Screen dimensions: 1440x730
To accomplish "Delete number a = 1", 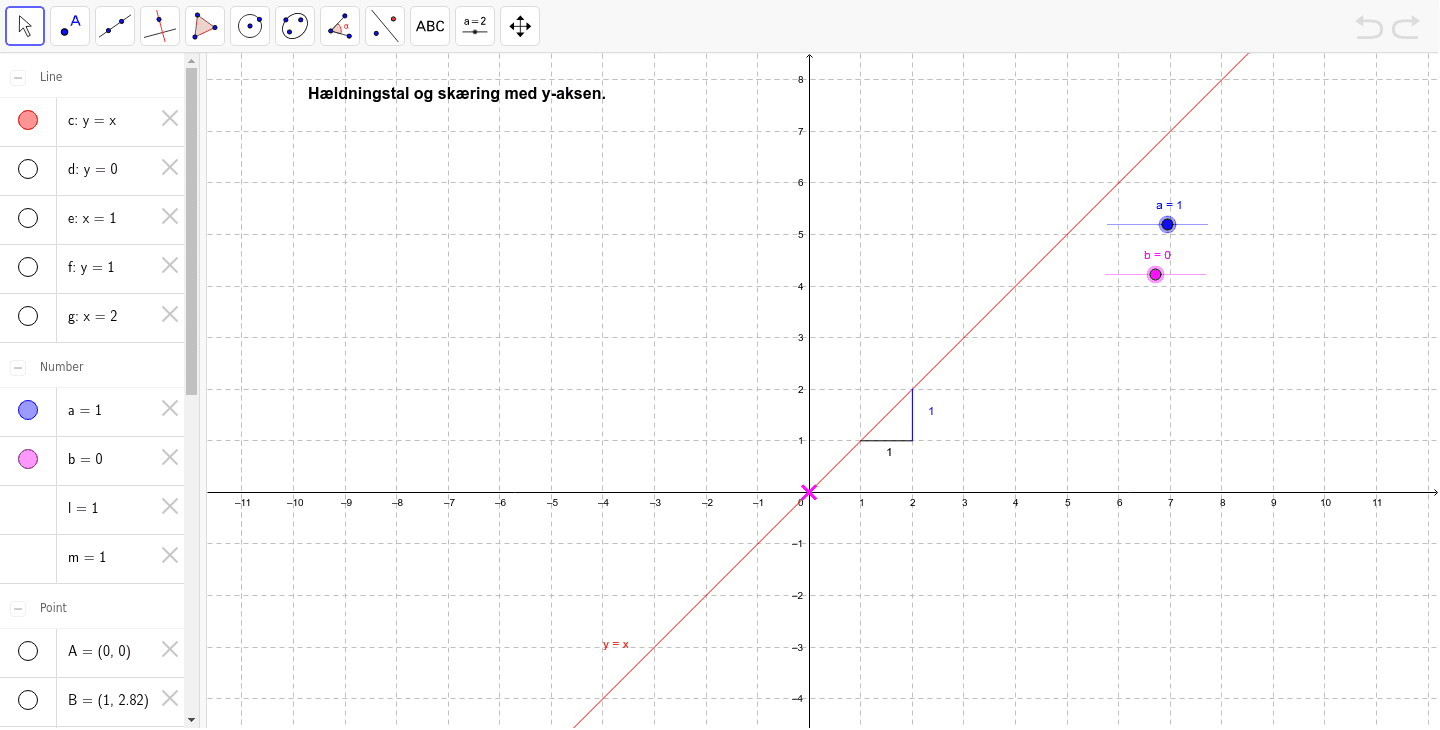I will click(170, 409).
